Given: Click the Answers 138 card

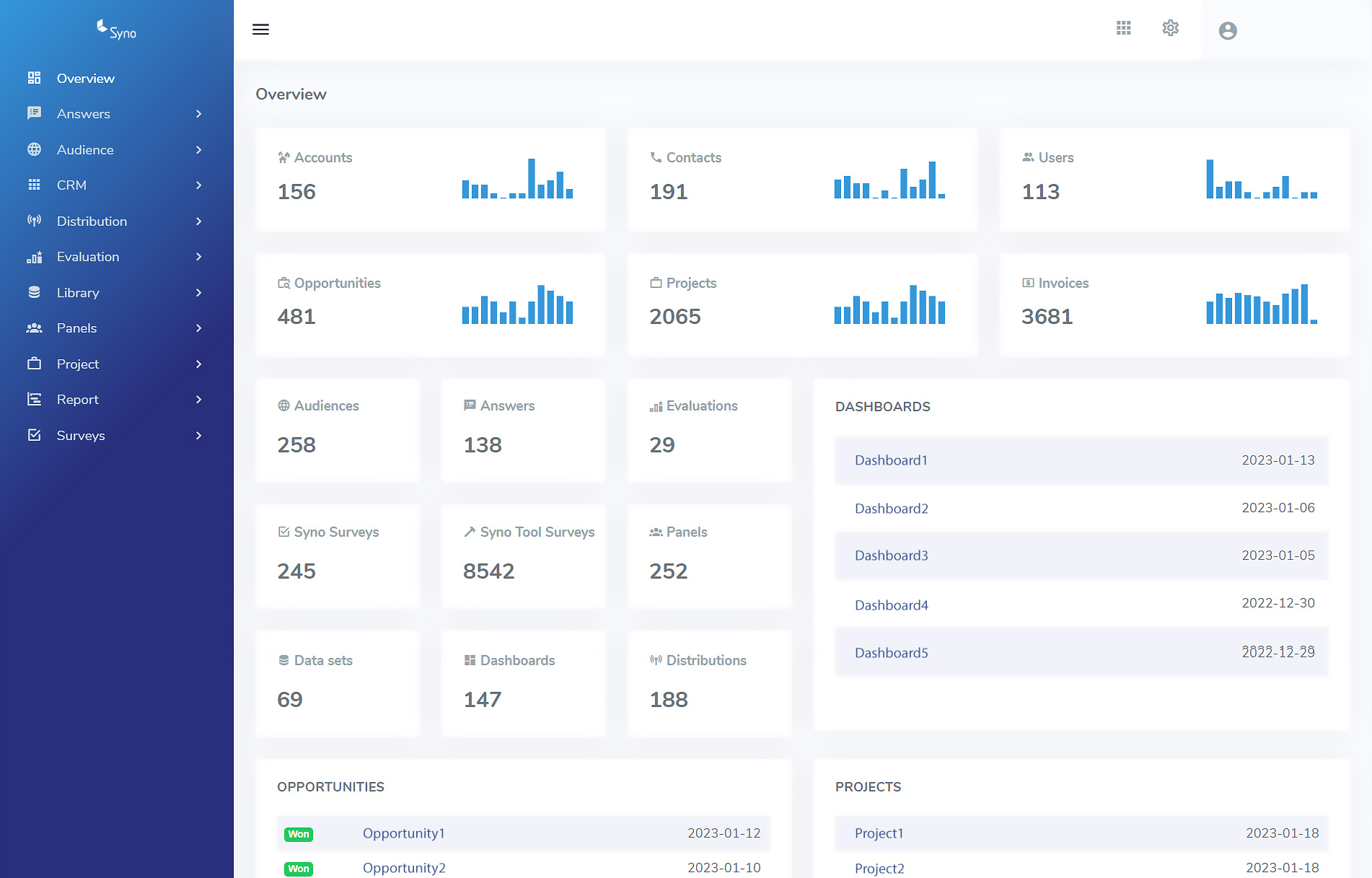Looking at the screenshot, I should pos(524,430).
